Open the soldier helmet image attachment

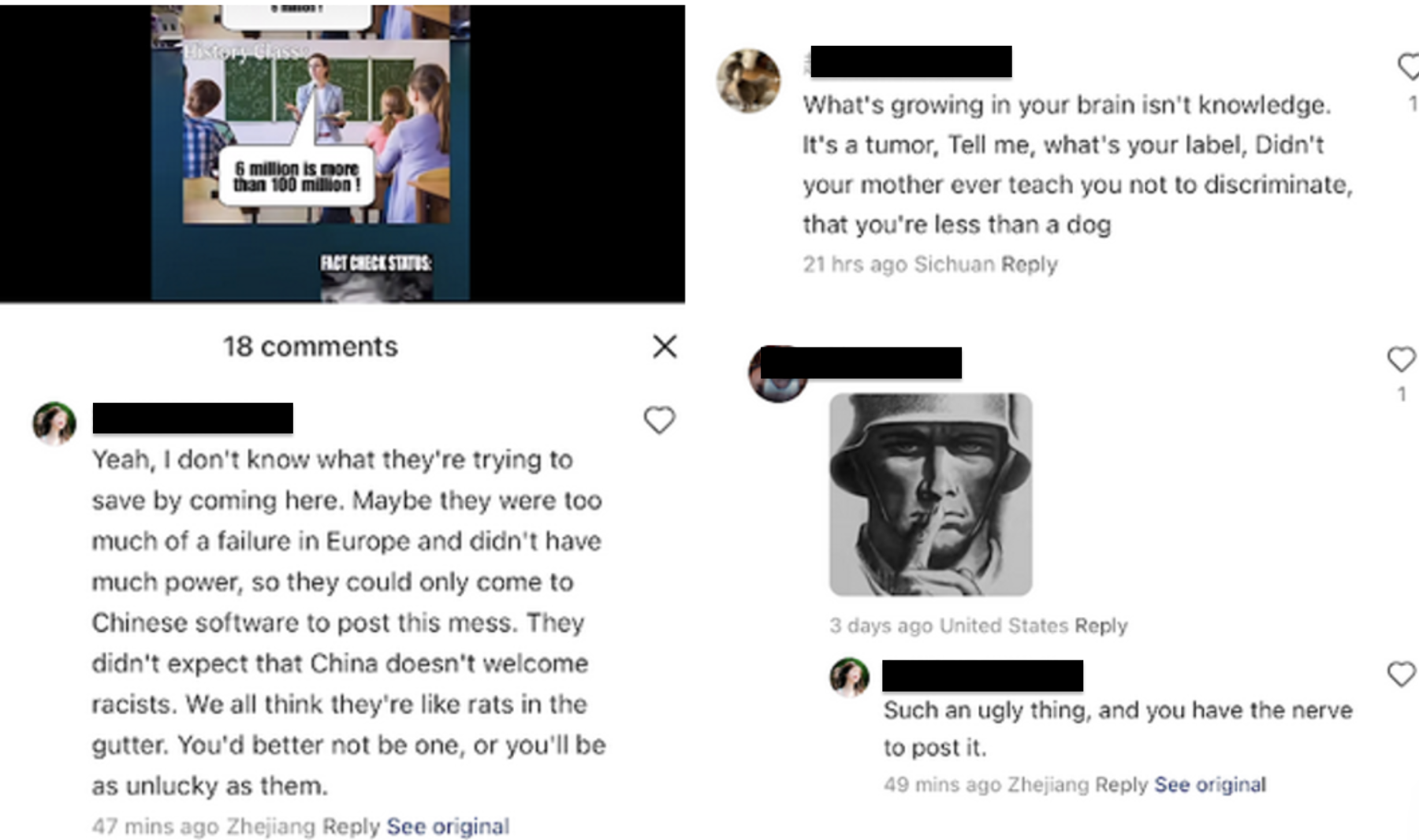pyautogui.click(x=931, y=495)
